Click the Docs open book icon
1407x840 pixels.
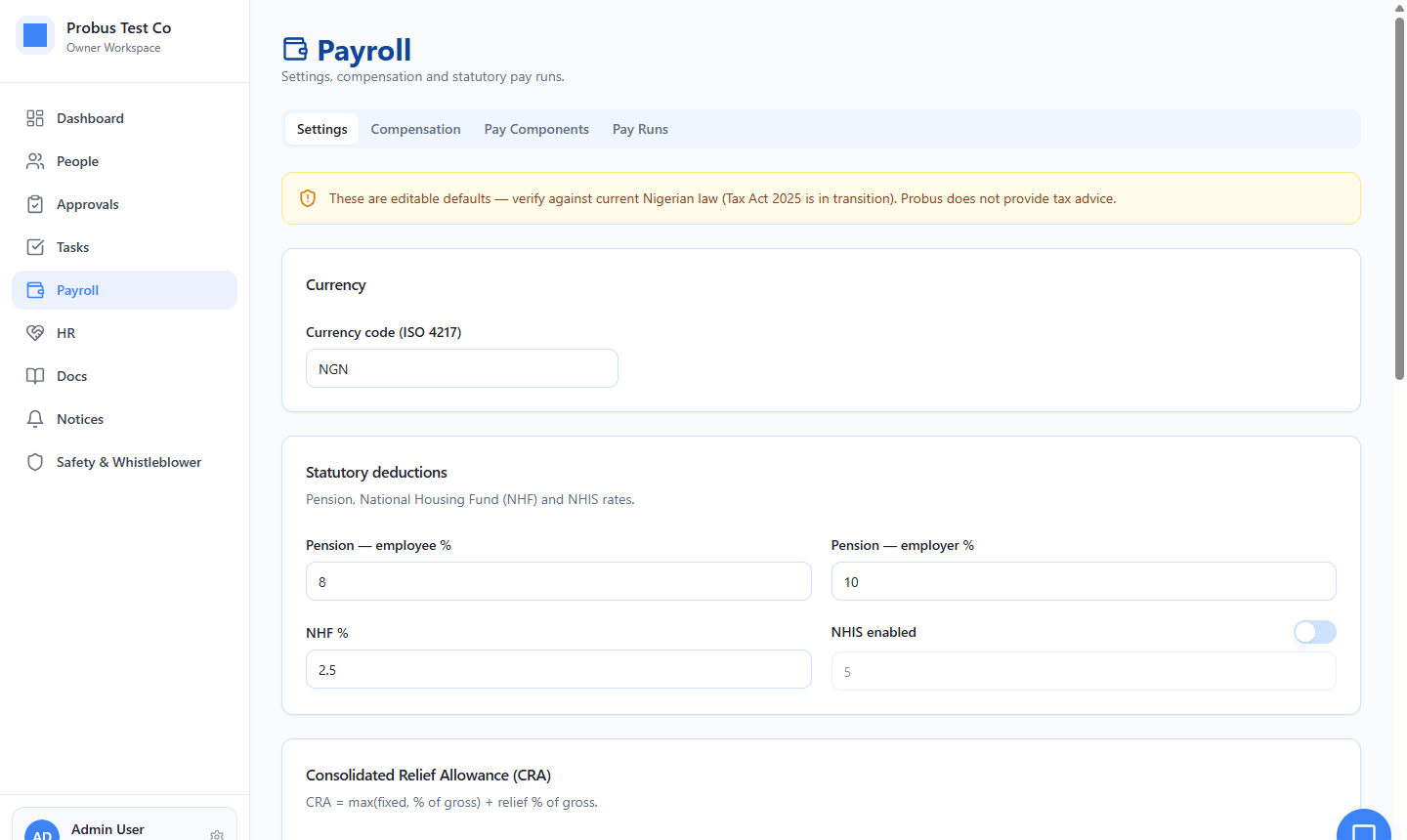coord(35,376)
